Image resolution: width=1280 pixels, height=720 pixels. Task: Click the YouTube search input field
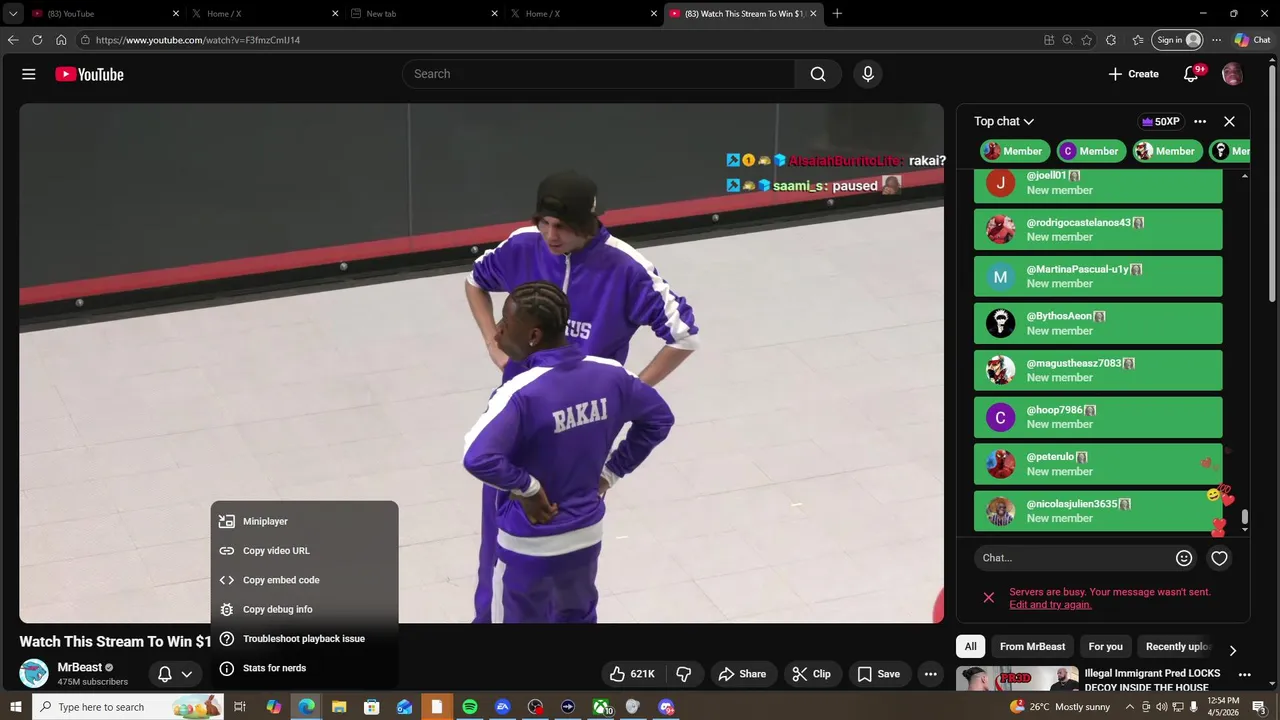tap(598, 74)
